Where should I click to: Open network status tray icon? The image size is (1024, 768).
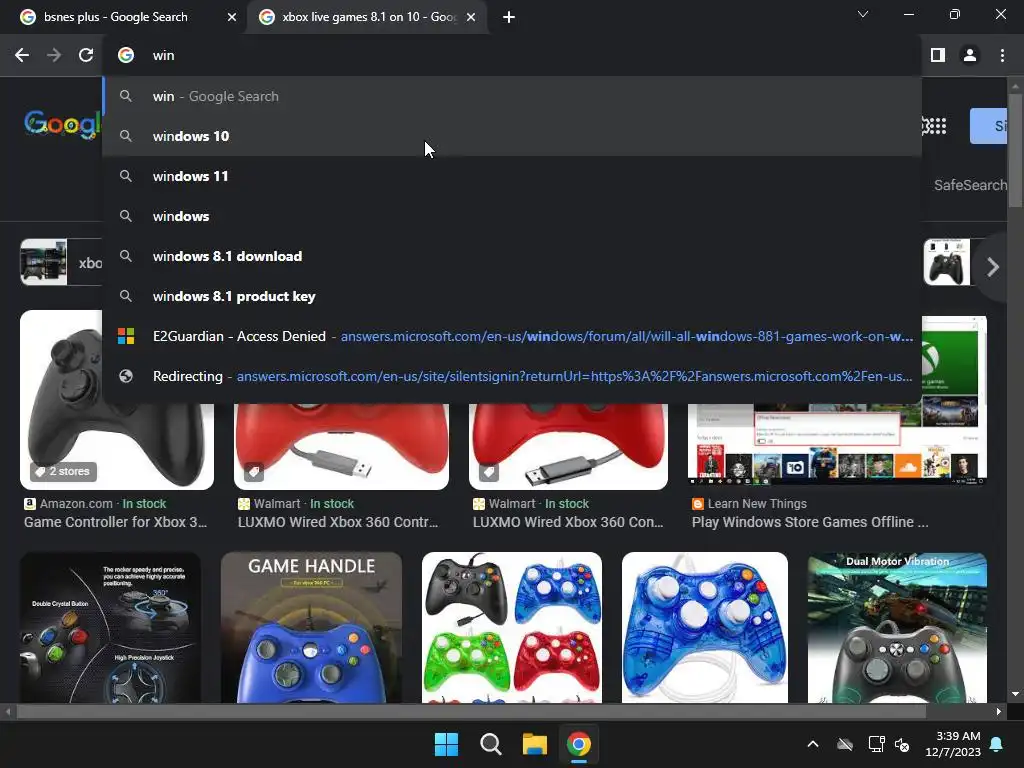click(x=876, y=744)
